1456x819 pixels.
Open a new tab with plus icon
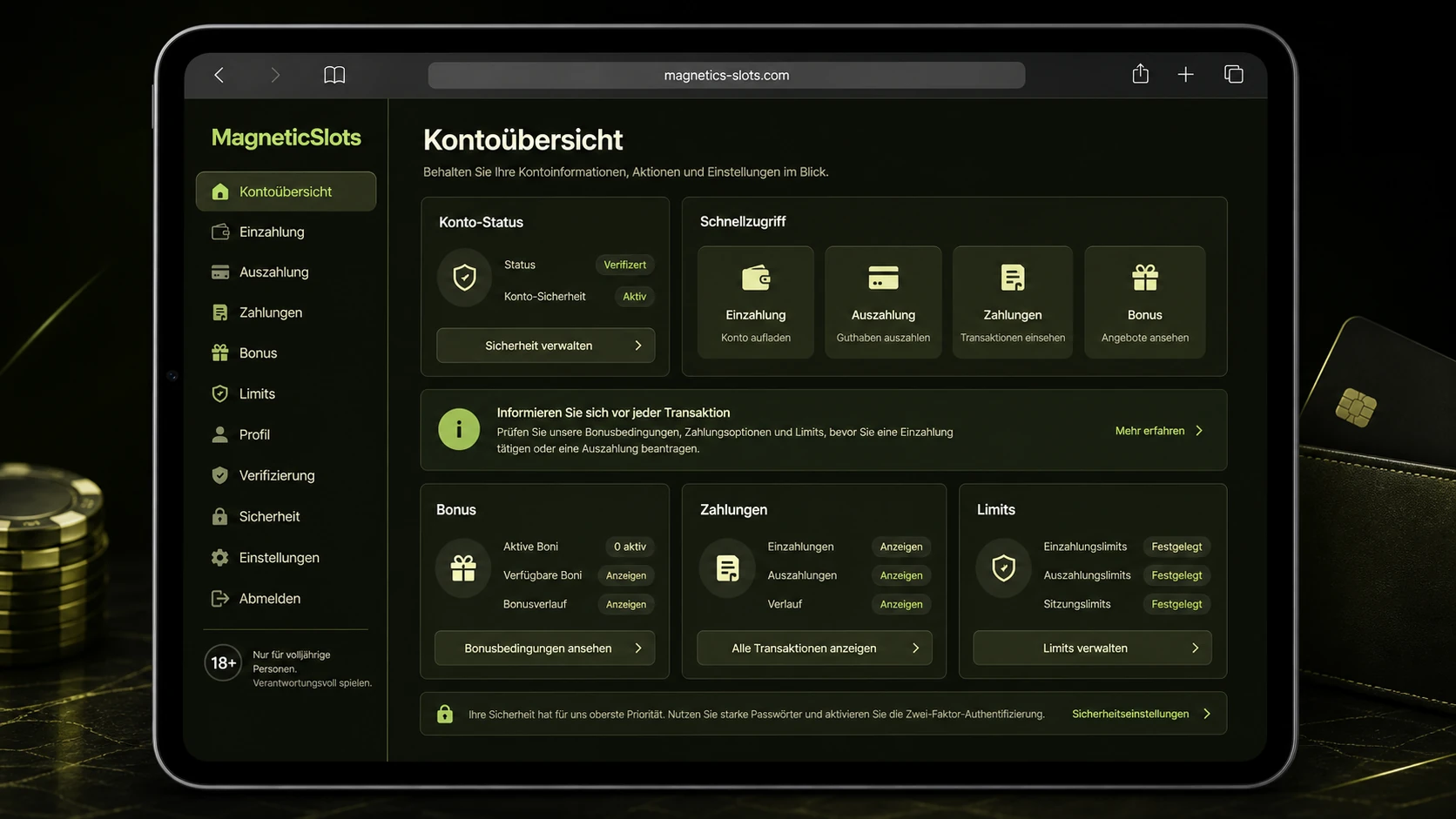1185,75
